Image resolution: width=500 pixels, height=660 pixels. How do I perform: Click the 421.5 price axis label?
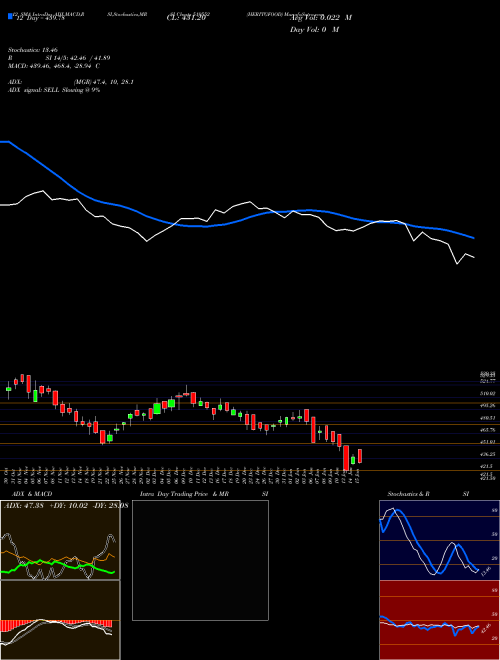coord(487,466)
